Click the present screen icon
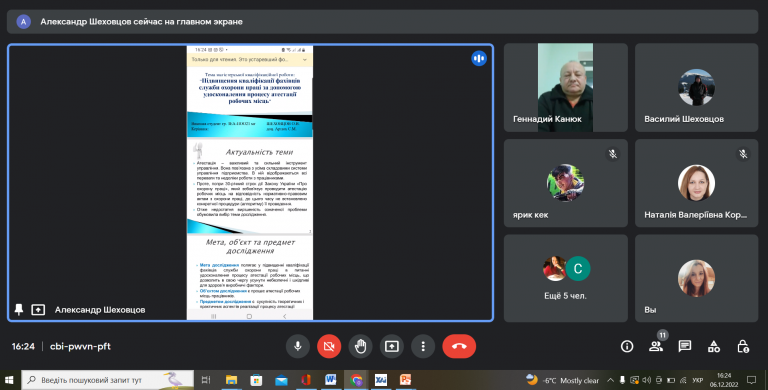Screen dimensions: 768x390 (391, 346)
